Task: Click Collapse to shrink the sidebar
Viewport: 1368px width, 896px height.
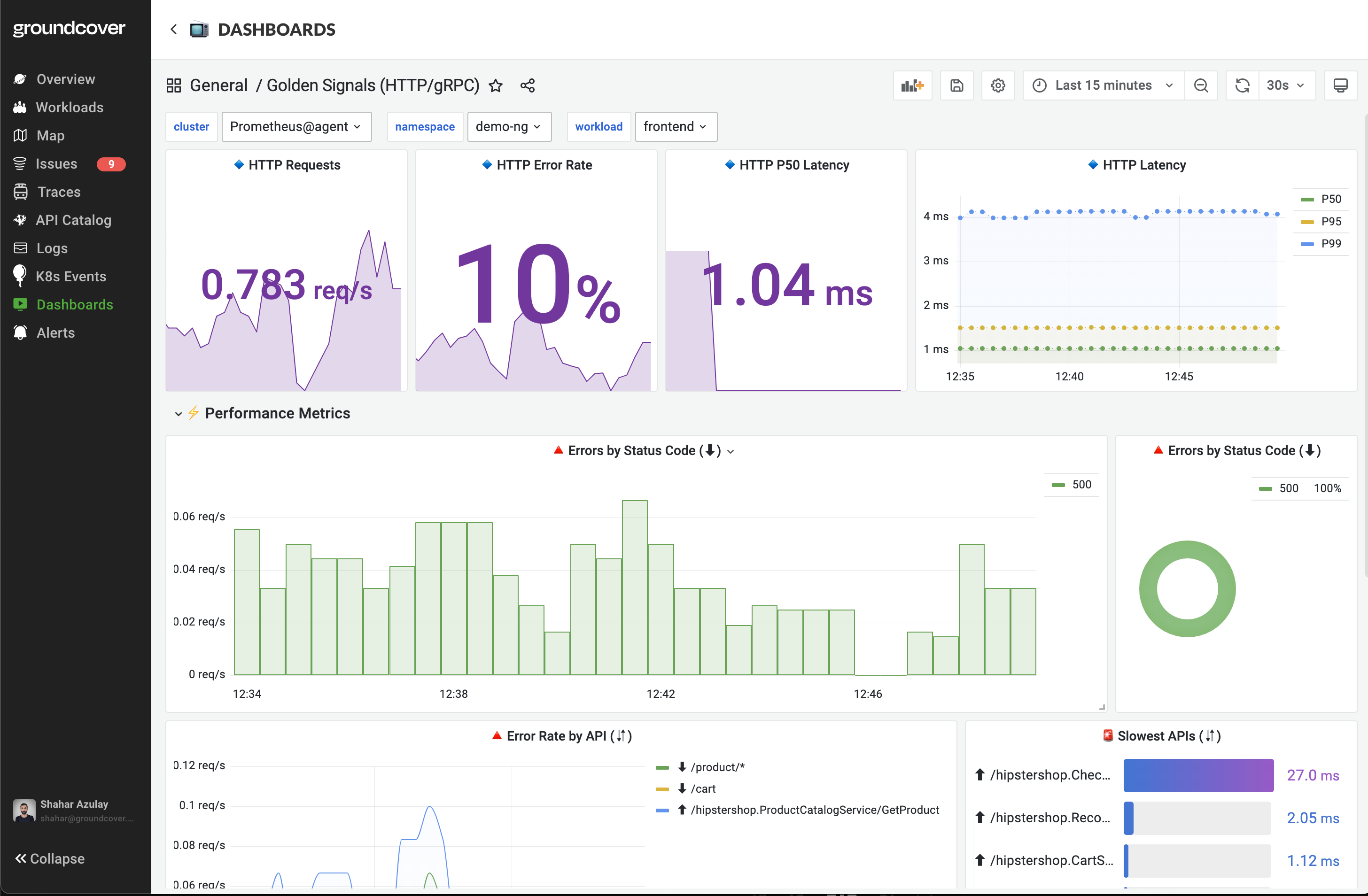Action: (x=50, y=858)
